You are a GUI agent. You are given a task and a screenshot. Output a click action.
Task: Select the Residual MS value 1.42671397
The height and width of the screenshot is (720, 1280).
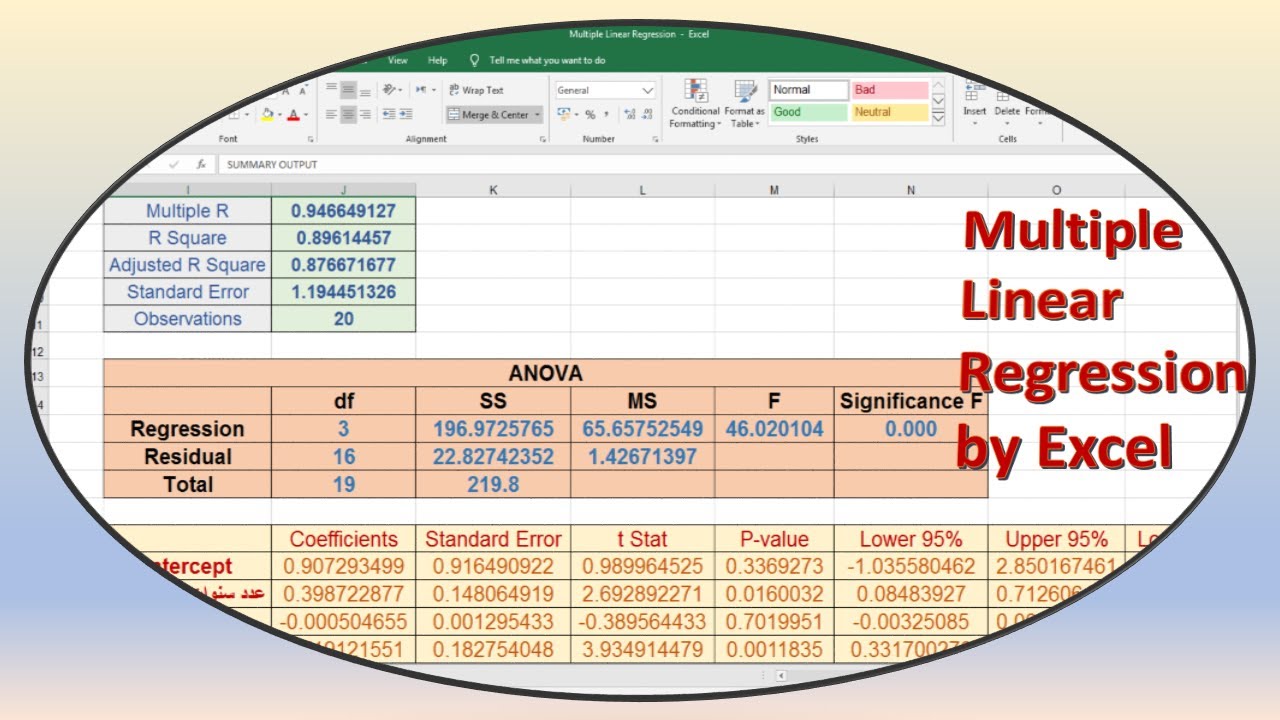click(642, 457)
